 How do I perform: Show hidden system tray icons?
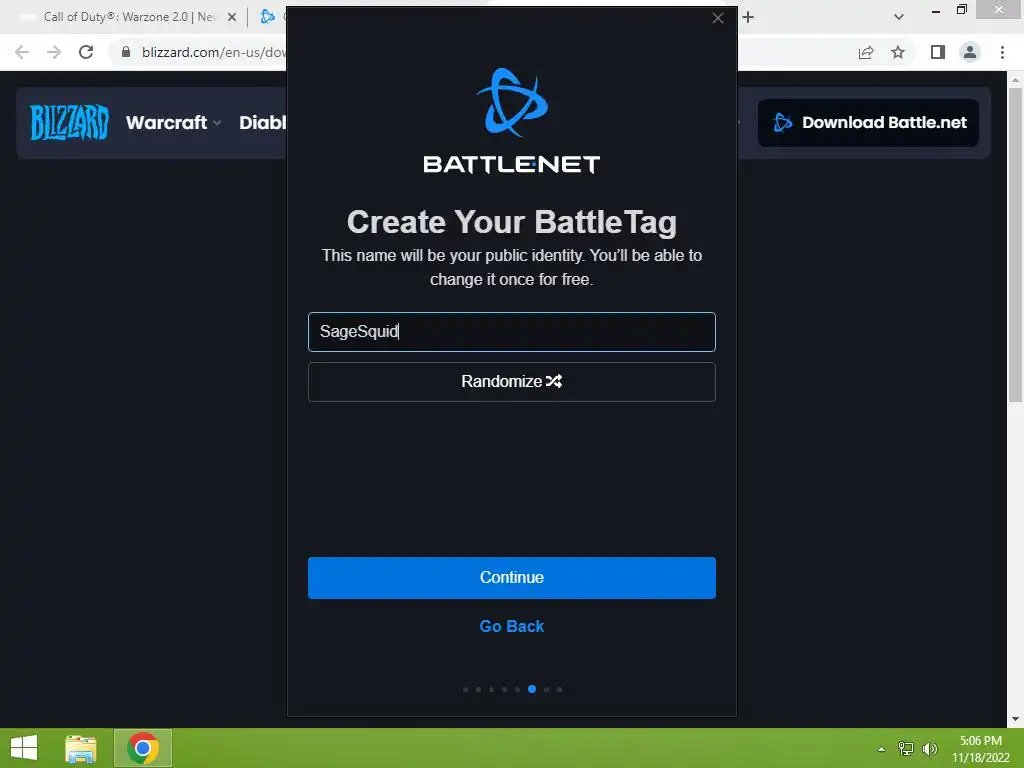[x=882, y=749]
